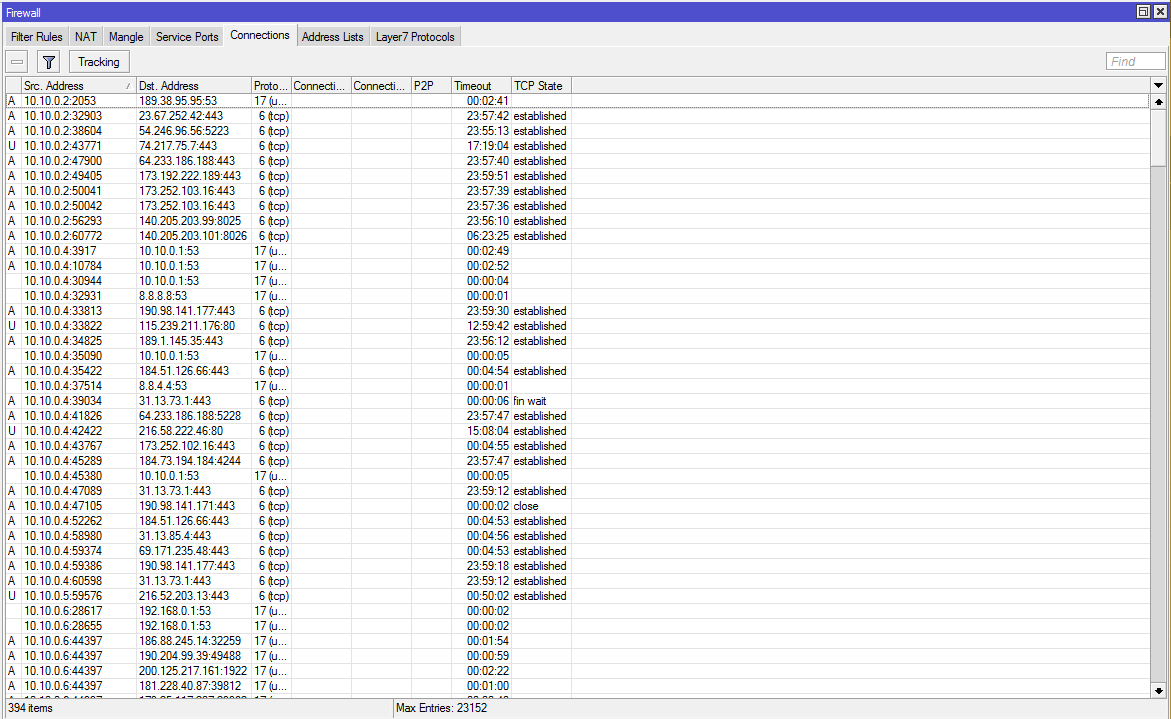Select row with source 10.10.0.2:2053

pos(577,101)
